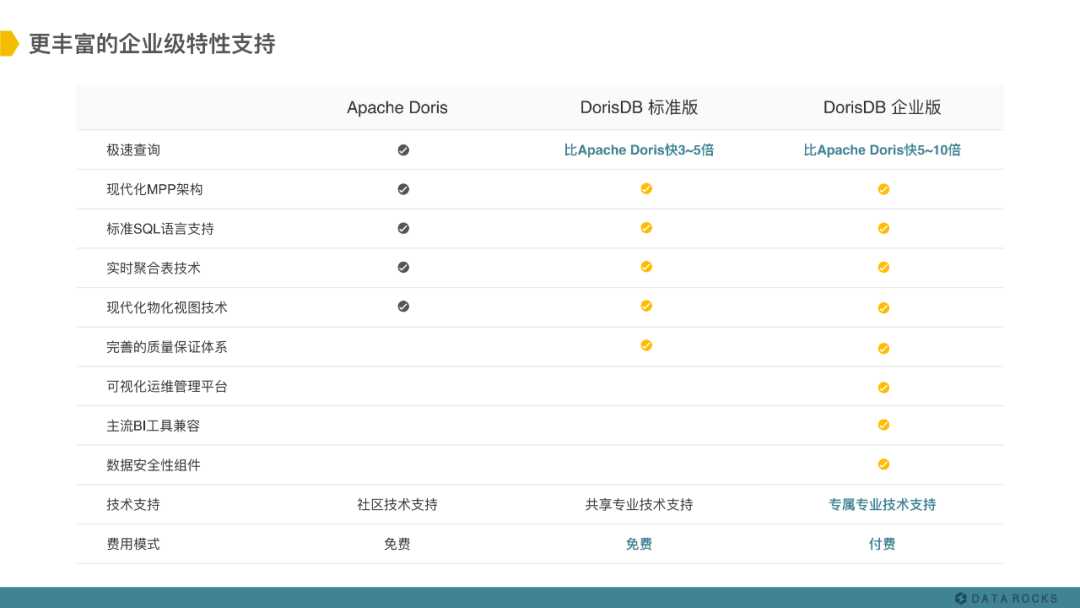Click 免费 under Apache Doris column
Image resolution: width=1080 pixels, height=608 pixels.
[x=397, y=544]
